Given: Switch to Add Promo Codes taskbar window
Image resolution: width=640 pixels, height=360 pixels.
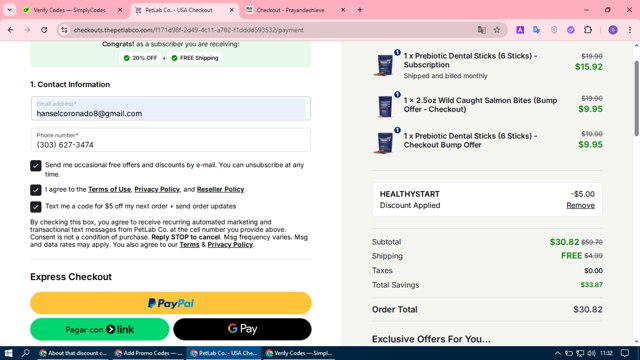Looking at the screenshot, I should tap(149, 353).
